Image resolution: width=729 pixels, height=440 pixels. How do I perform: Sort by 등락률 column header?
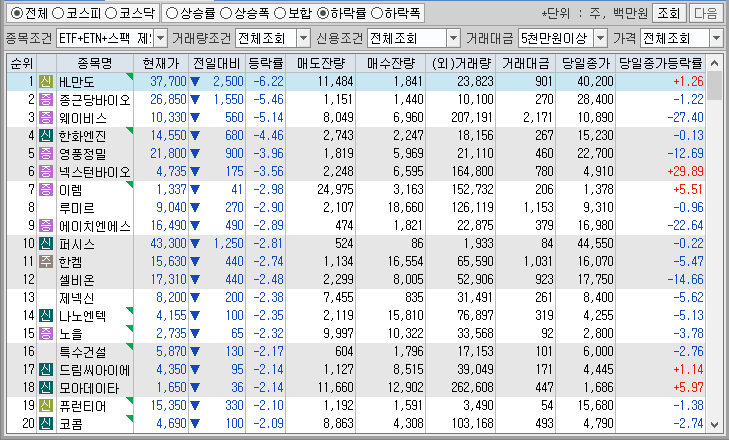(265, 63)
